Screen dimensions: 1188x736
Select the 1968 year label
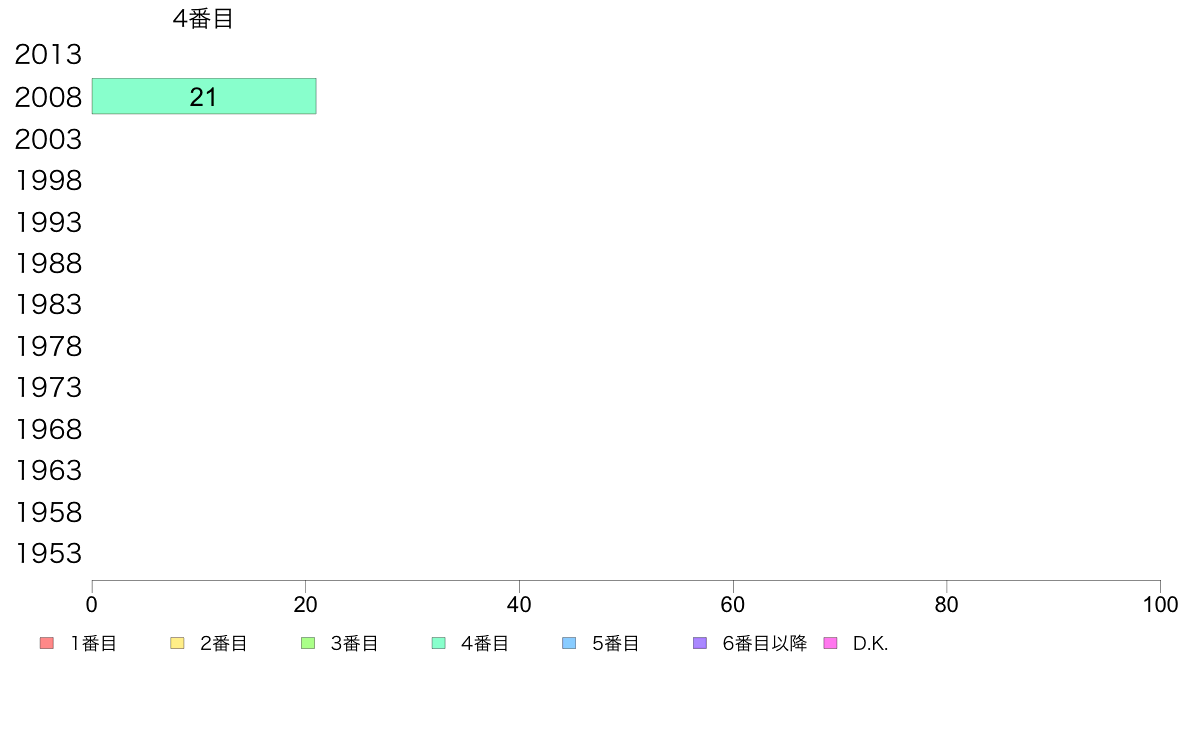(x=48, y=429)
